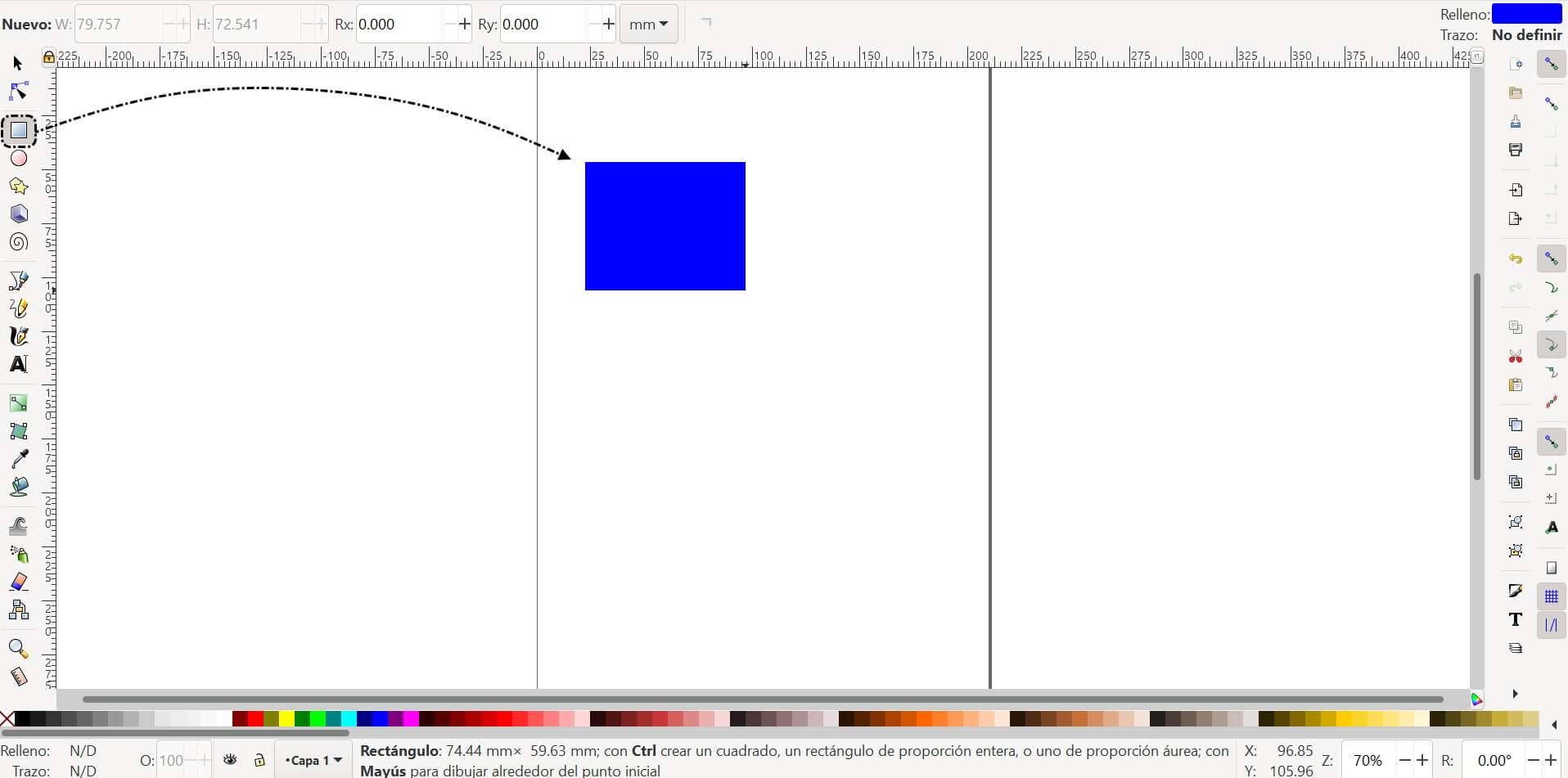This screenshot has height=778, width=1568.
Task: Toggle the guide lock icon at ruler corner
Action: pos(49,56)
